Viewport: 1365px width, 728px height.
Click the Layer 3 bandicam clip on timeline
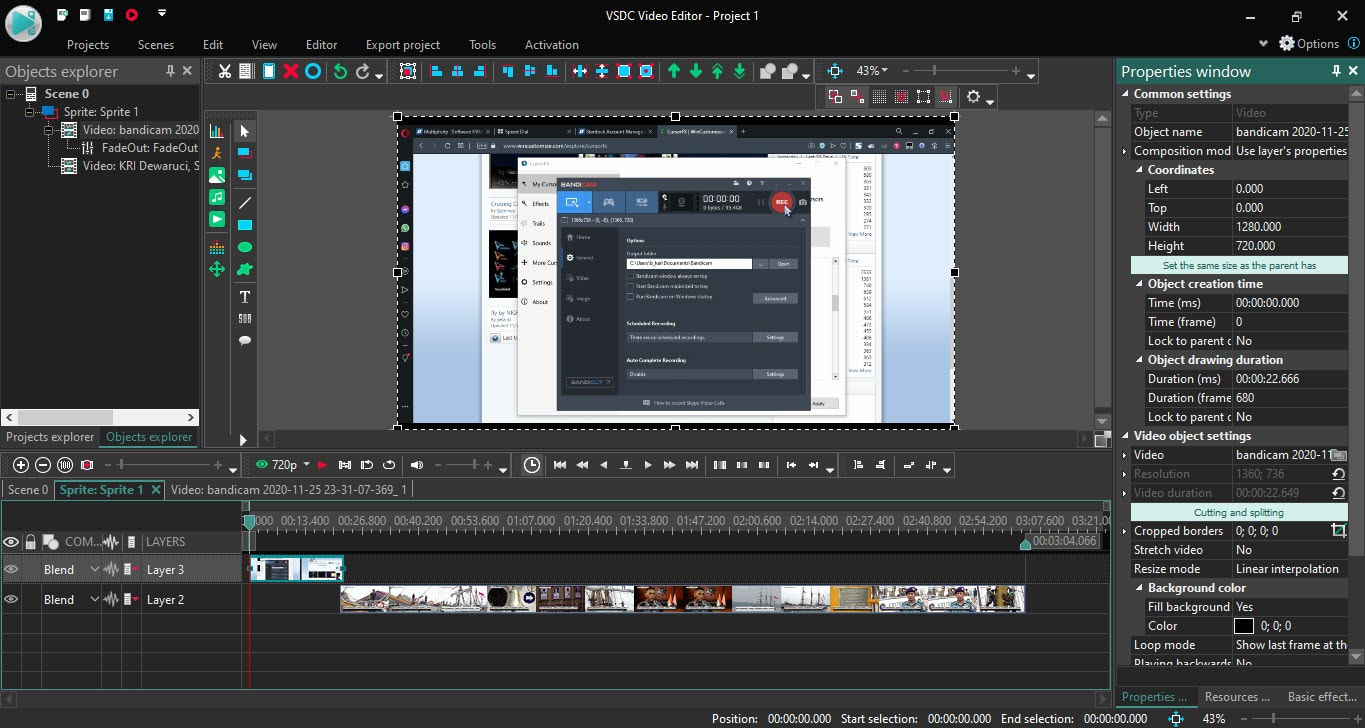tap(296, 569)
